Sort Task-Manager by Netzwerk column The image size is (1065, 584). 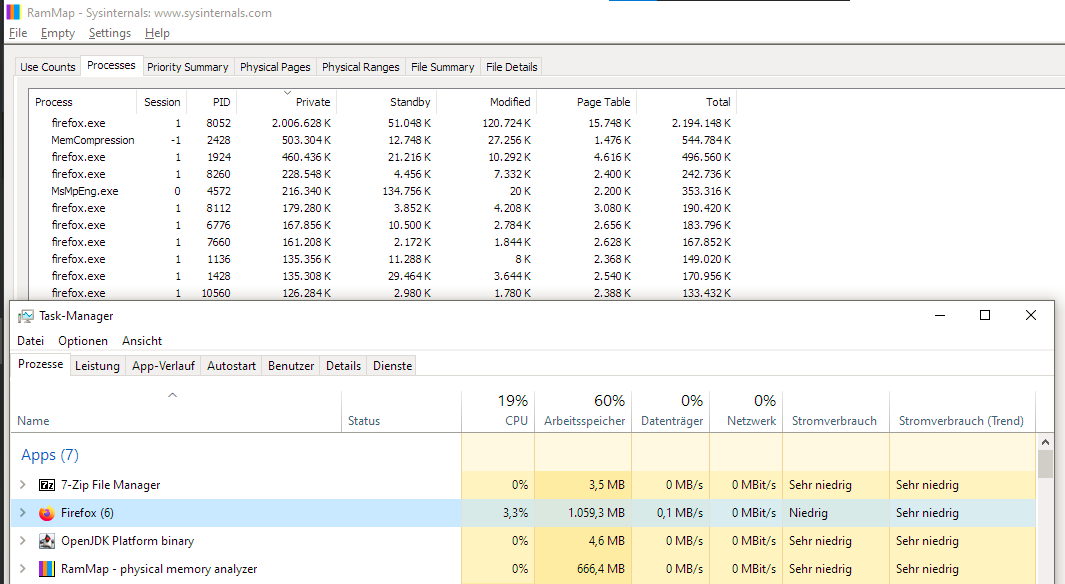pos(746,412)
